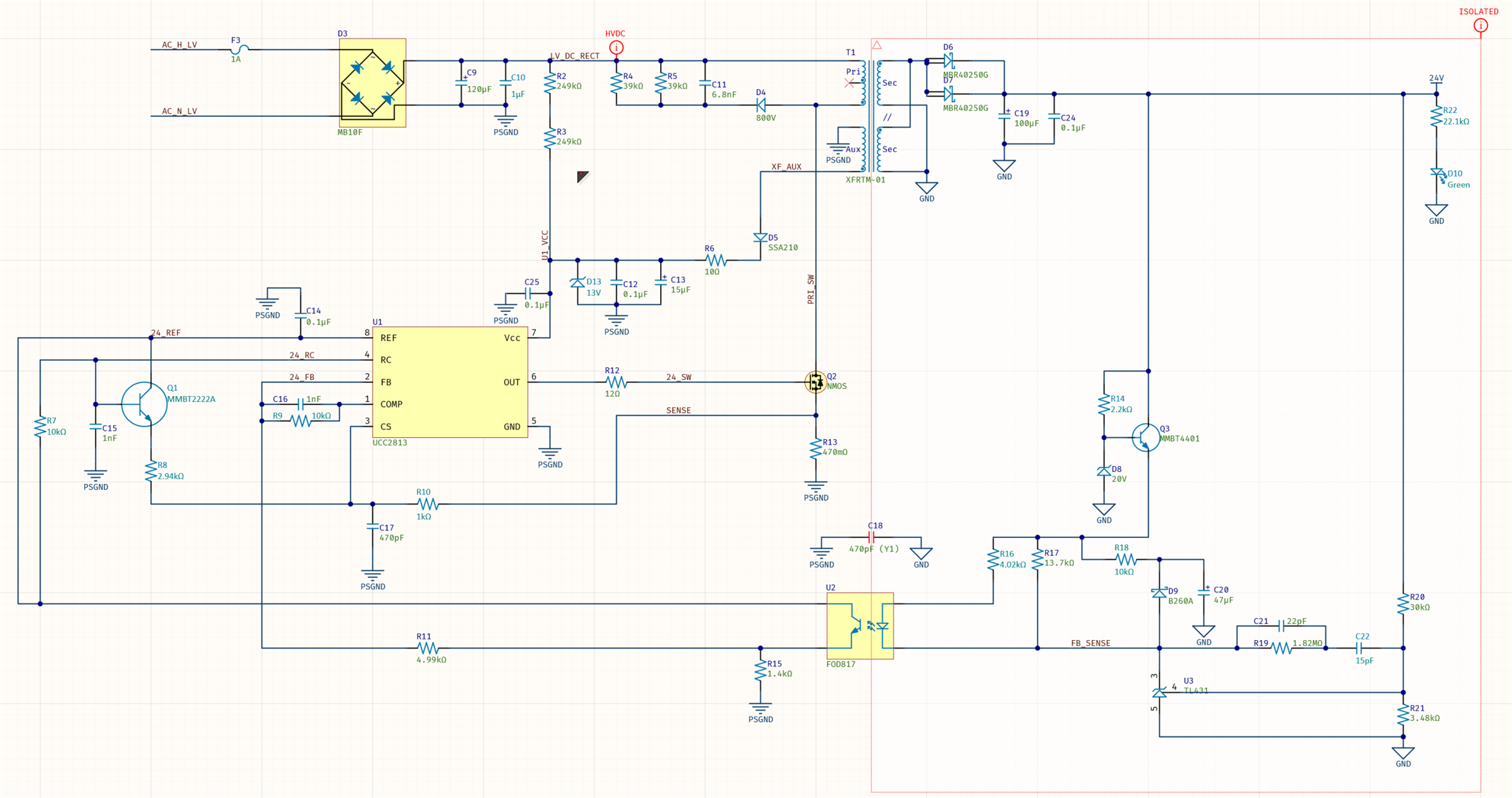Click the R22 22.1kΩ resistor symbol
Image resolution: width=1512 pixels, height=798 pixels.
tap(1436, 117)
